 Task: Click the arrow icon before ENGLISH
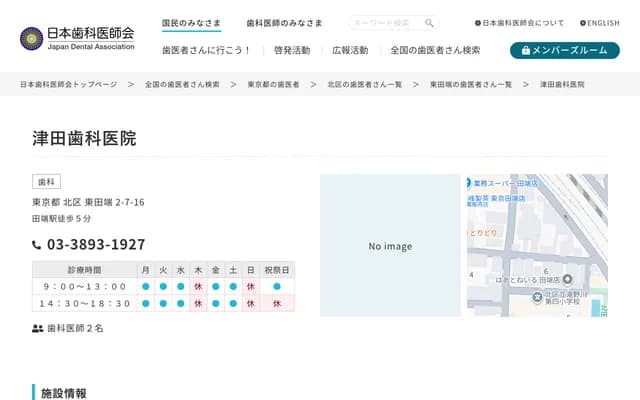tap(583, 23)
